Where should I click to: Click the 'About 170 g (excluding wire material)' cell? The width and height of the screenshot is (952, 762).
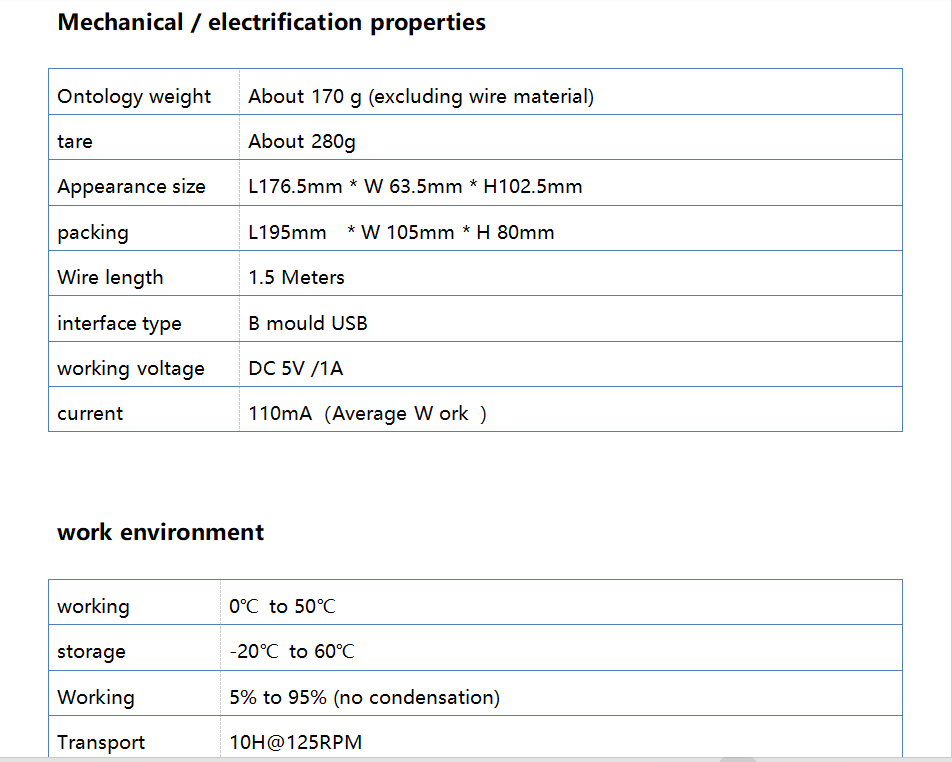pyautogui.click(x=421, y=97)
